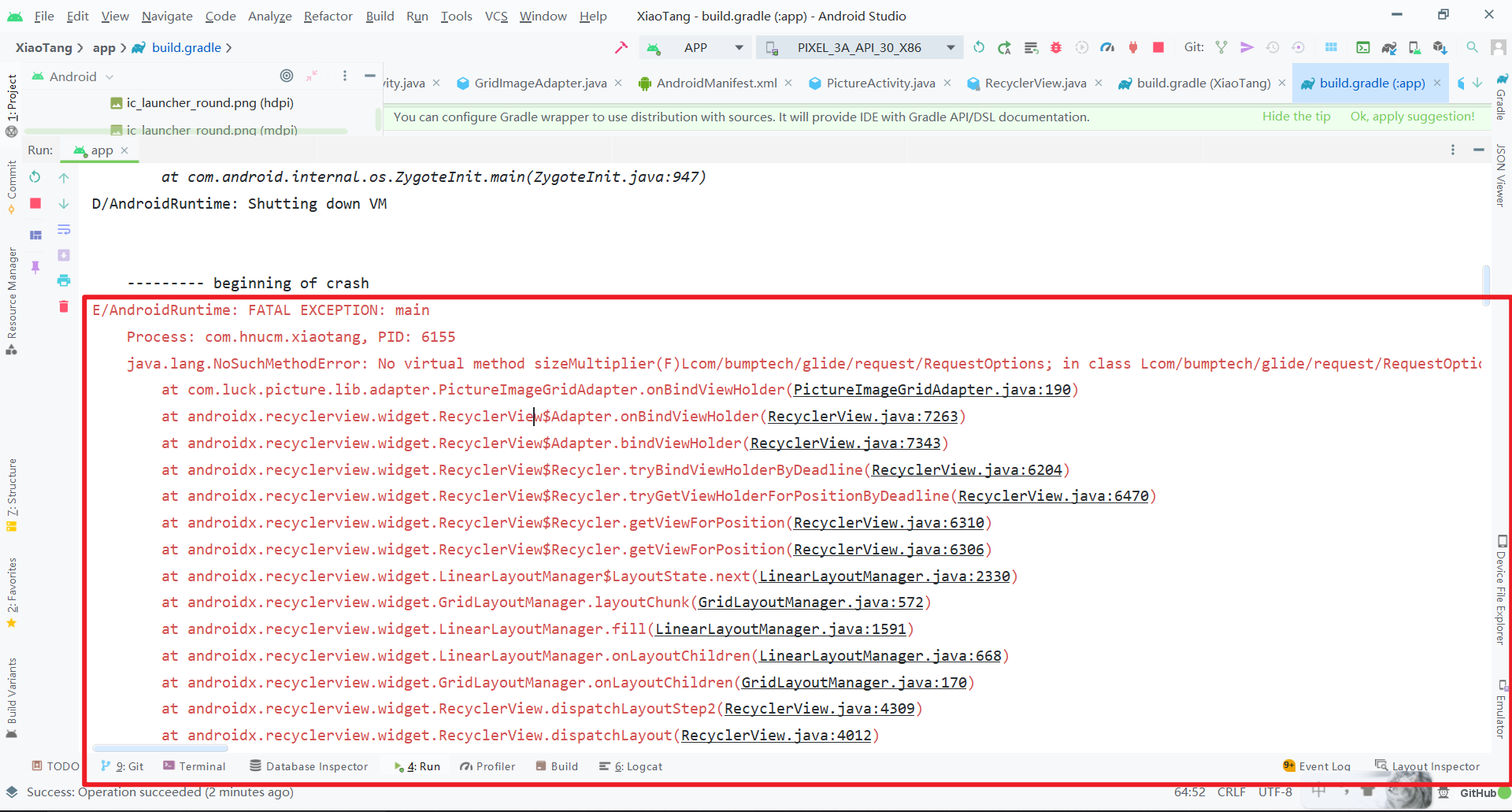Open the Device File Explorer side panel
1512x812 pixels.
click(x=1501, y=591)
